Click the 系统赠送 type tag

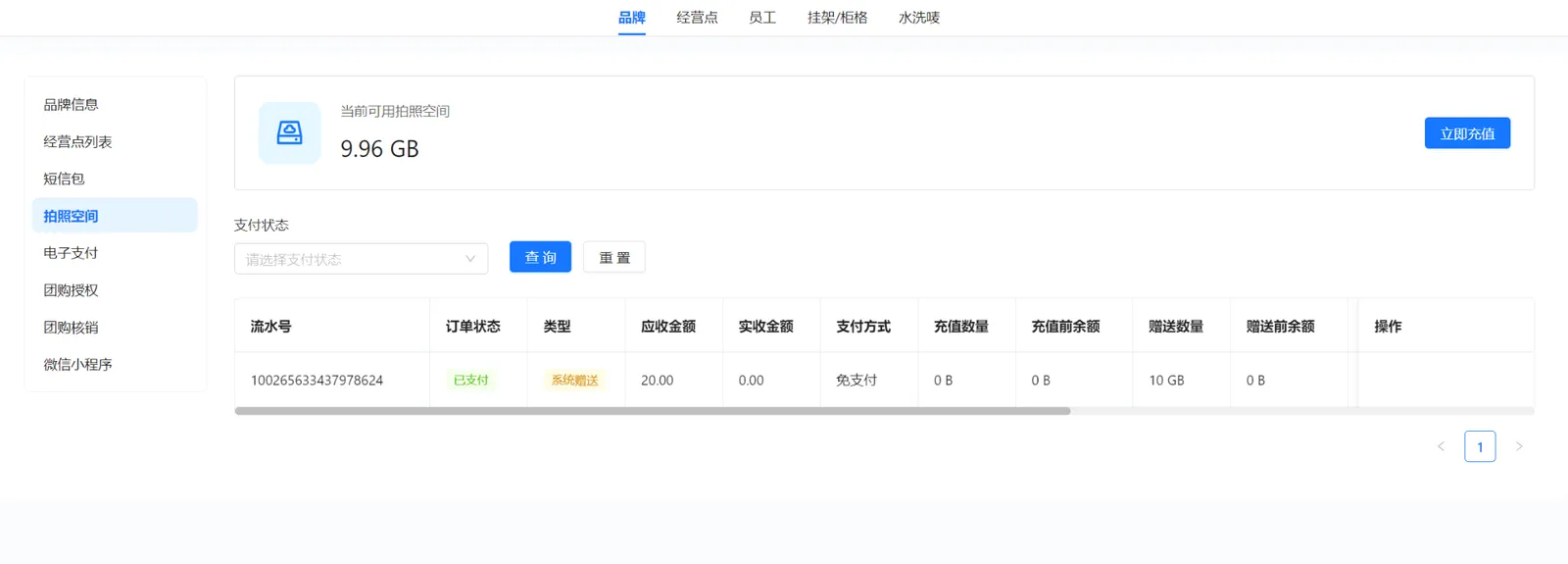pyautogui.click(x=574, y=380)
